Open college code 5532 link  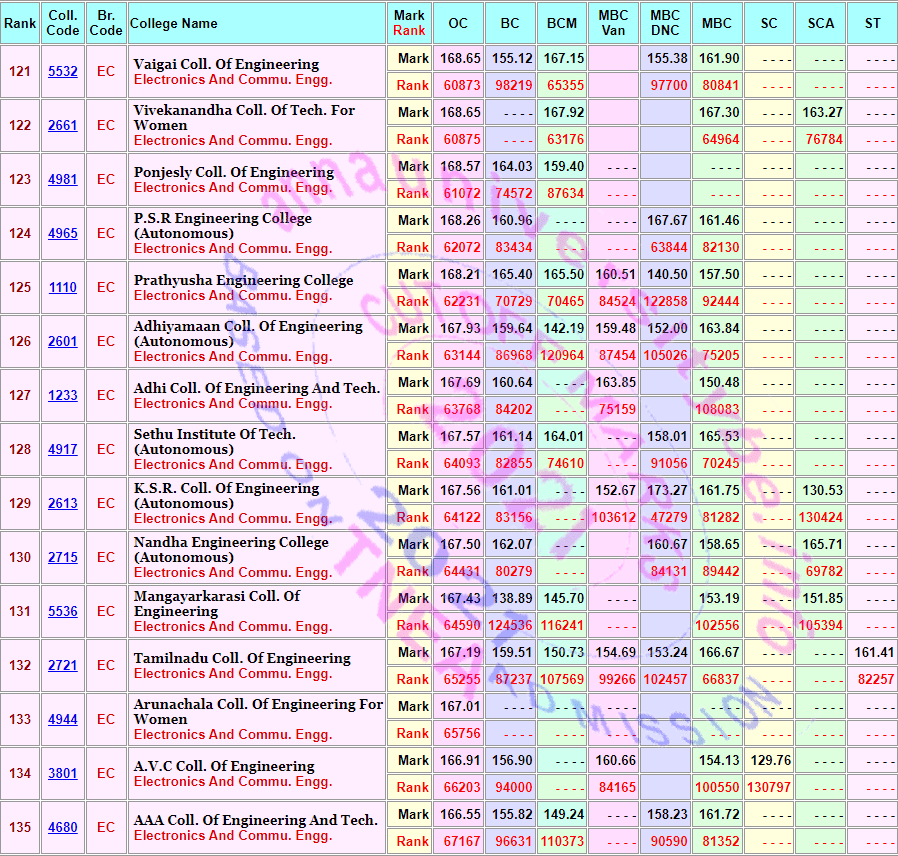(x=62, y=72)
